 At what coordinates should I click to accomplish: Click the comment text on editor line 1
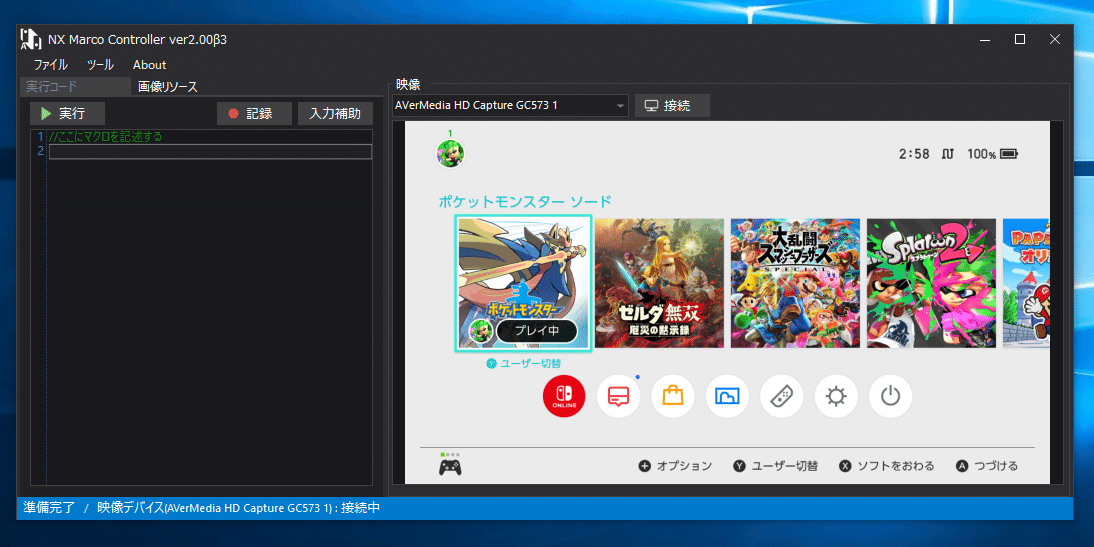click(x=105, y=137)
